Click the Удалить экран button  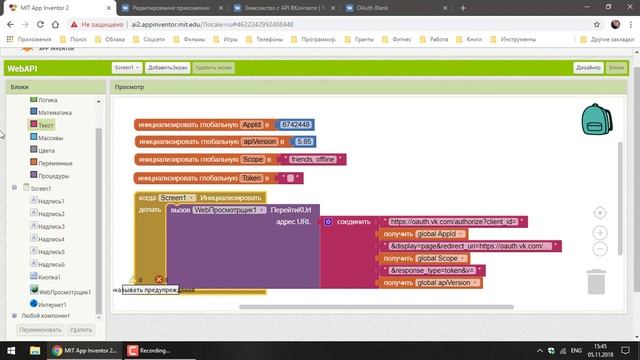[213, 68]
